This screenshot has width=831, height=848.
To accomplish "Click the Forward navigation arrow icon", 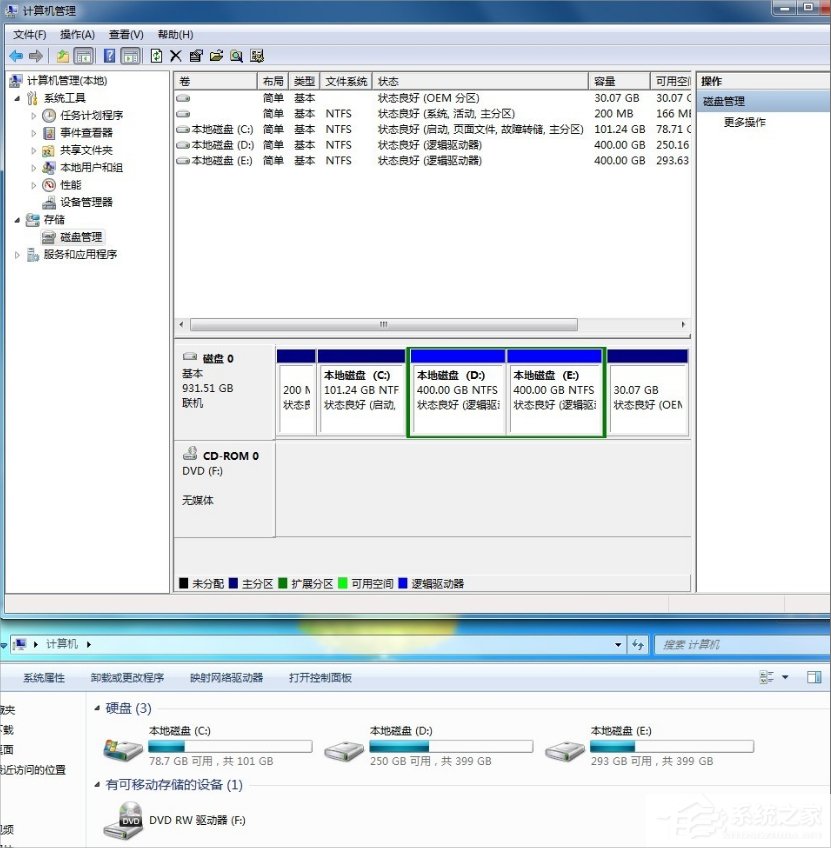I will point(36,55).
